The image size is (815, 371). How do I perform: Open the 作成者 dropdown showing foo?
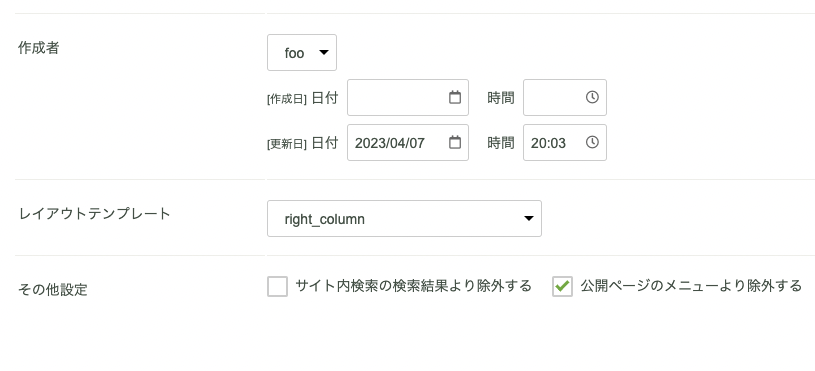click(x=302, y=52)
